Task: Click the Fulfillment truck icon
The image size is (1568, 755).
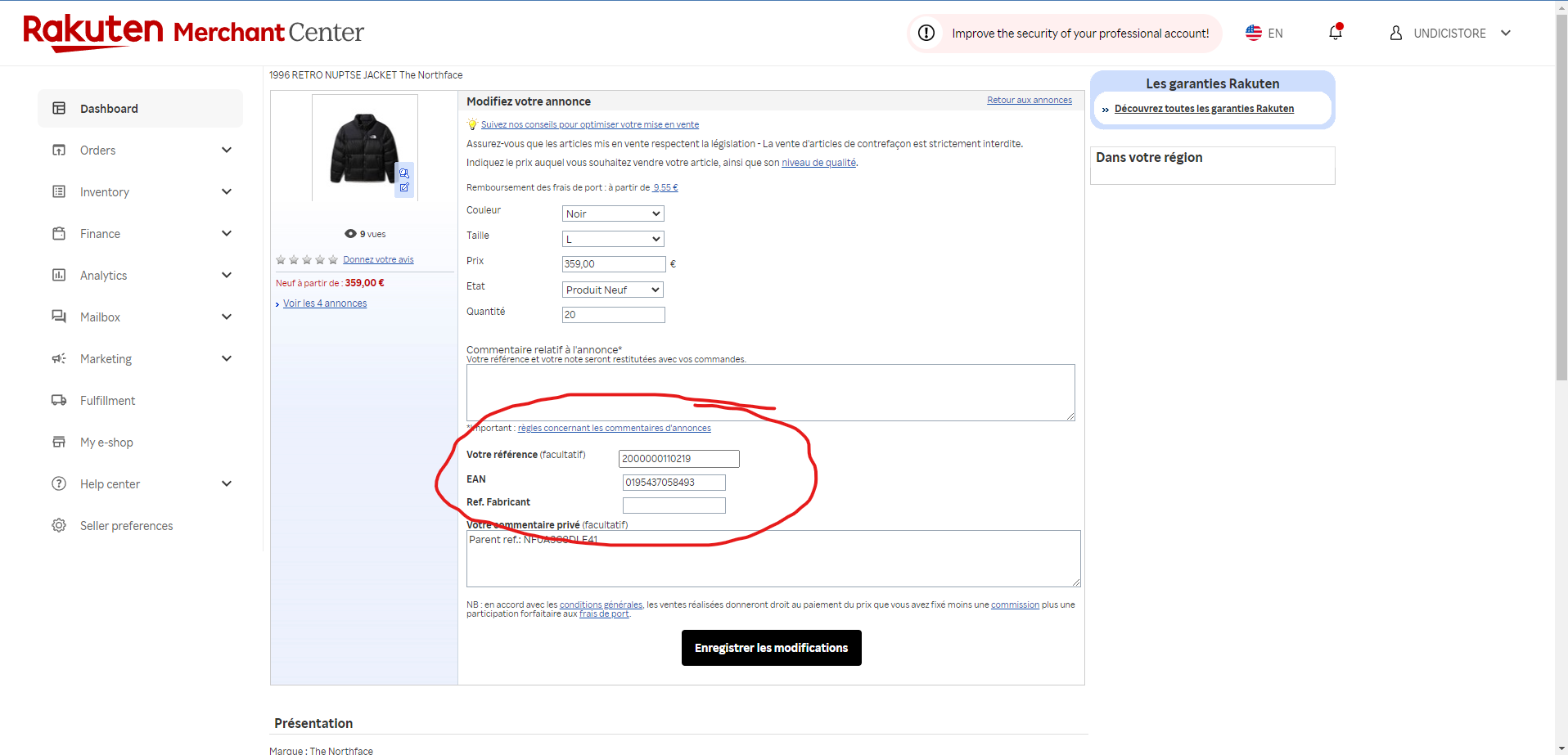Action: coord(59,400)
